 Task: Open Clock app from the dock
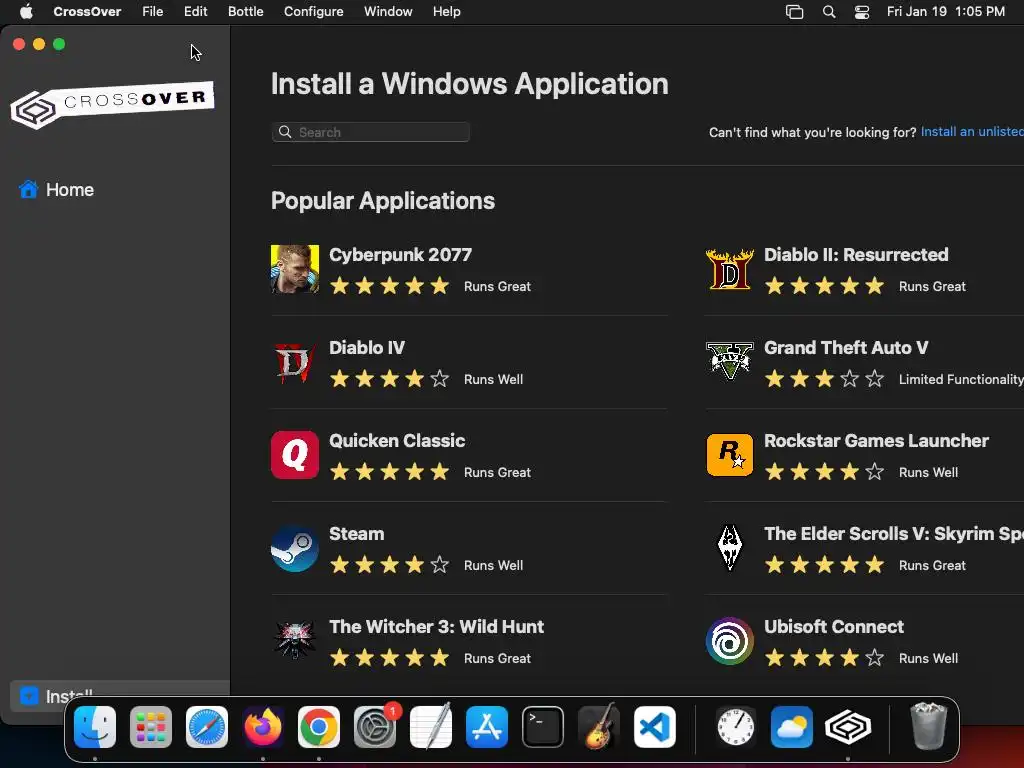[735, 727]
